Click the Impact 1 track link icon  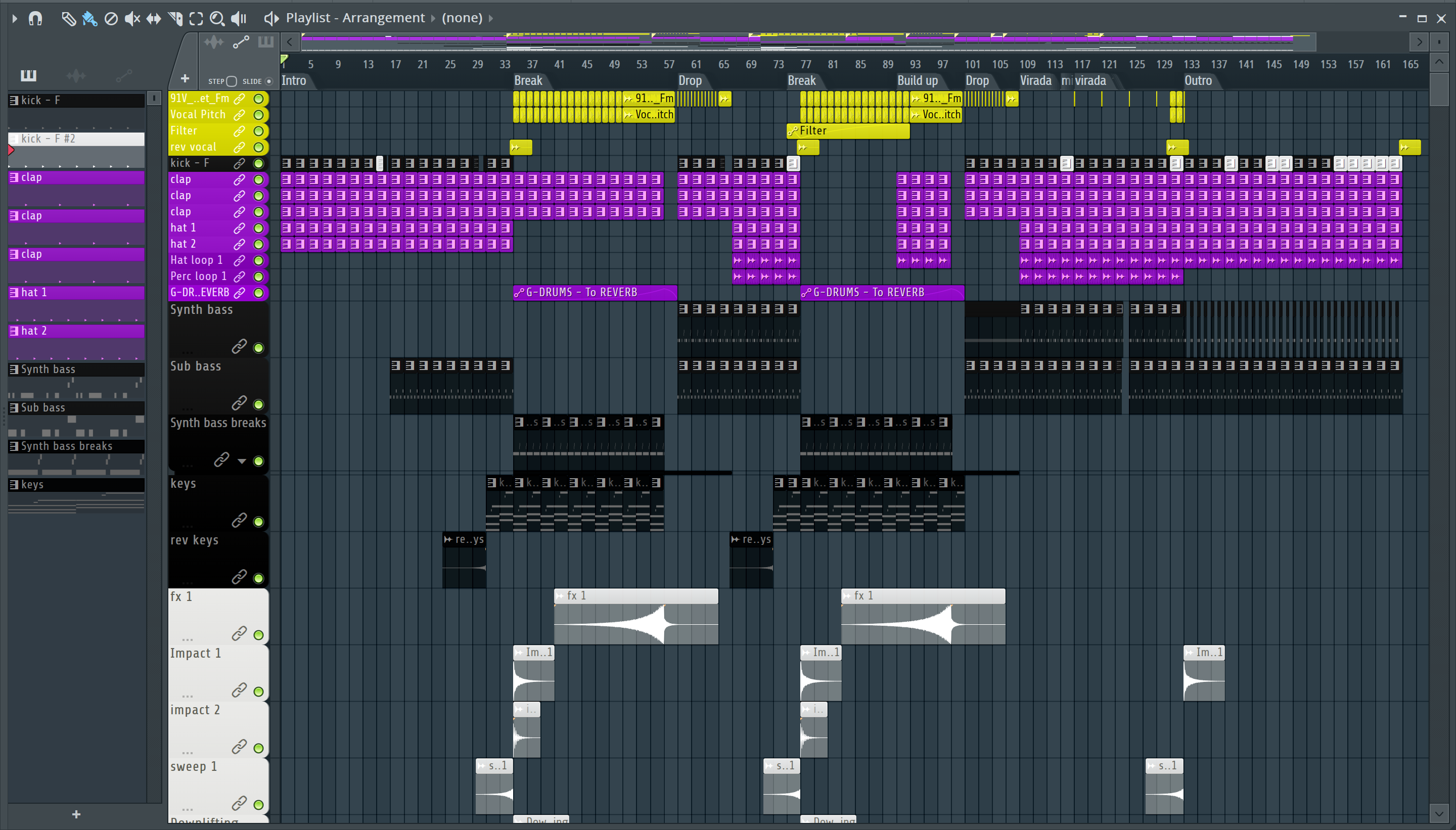point(240,690)
